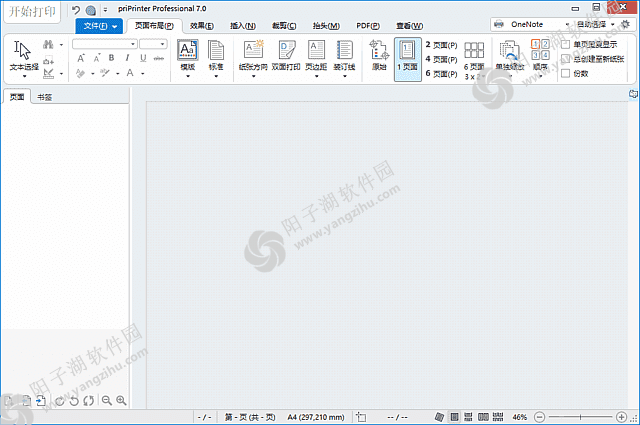
Task: Click the 第 - 页 (共 - 页) page indicator
Action: [250, 417]
